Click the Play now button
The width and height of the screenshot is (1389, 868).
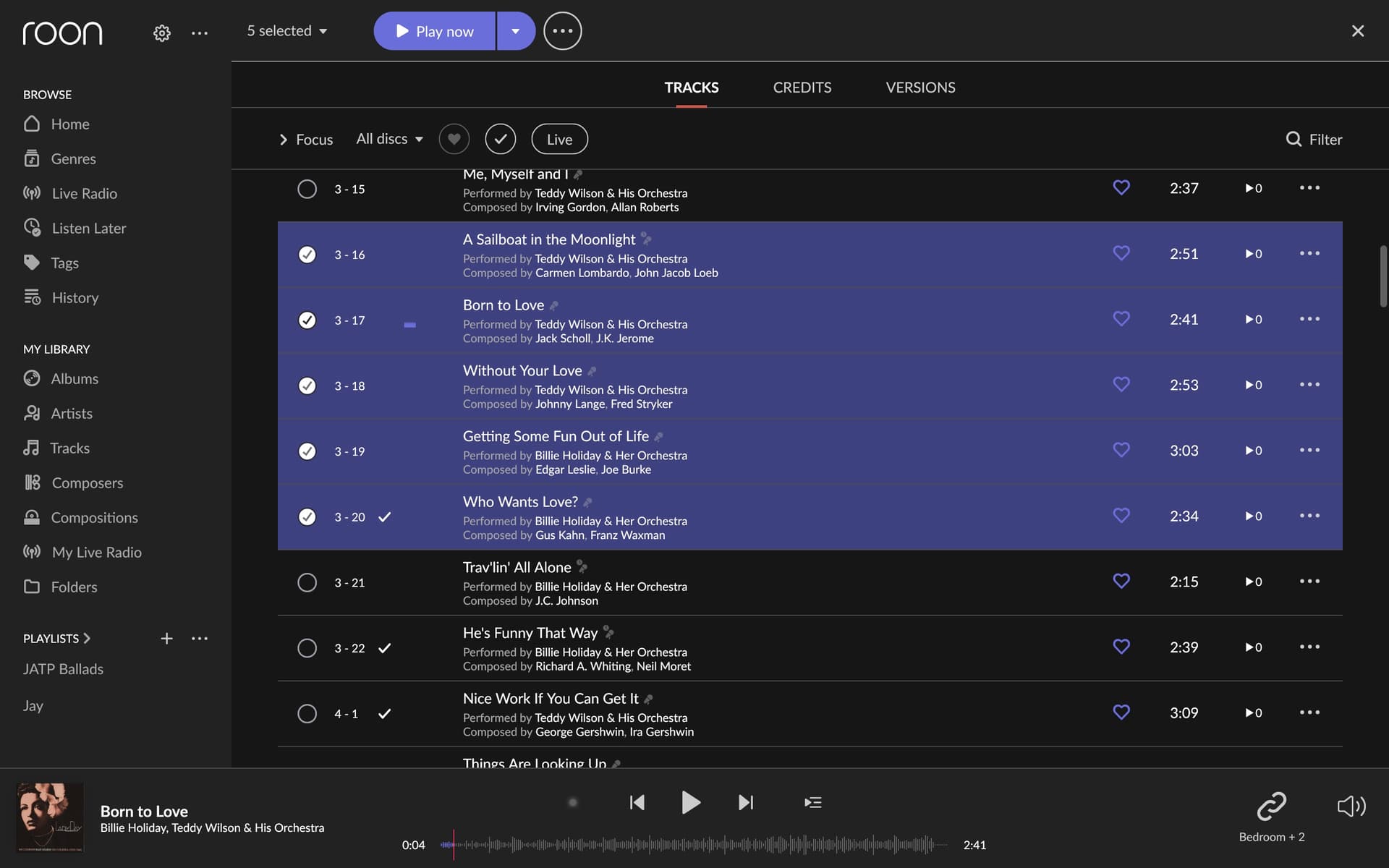(434, 31)
